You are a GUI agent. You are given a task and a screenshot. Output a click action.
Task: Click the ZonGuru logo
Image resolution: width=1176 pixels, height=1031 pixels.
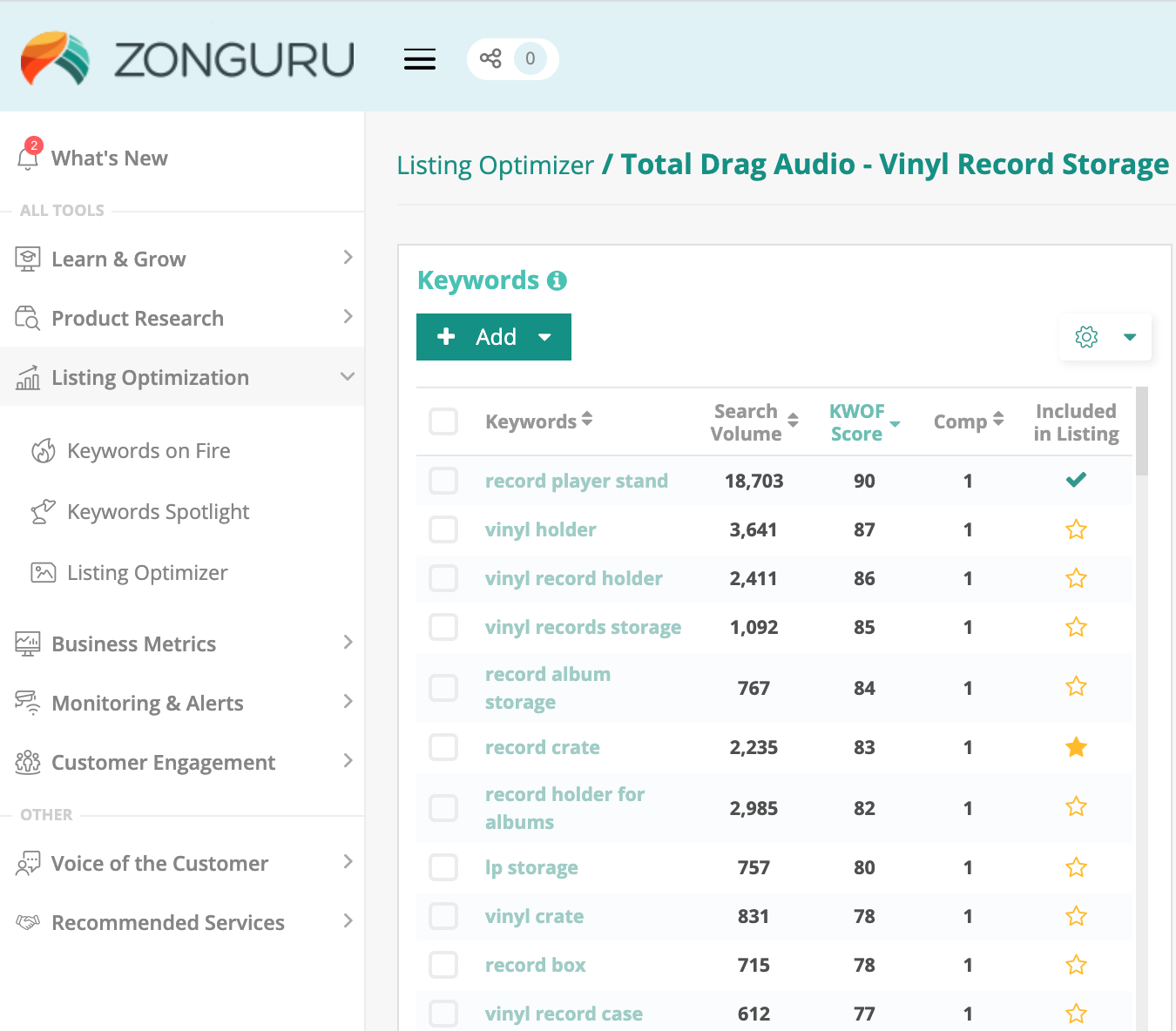[187, 58]
